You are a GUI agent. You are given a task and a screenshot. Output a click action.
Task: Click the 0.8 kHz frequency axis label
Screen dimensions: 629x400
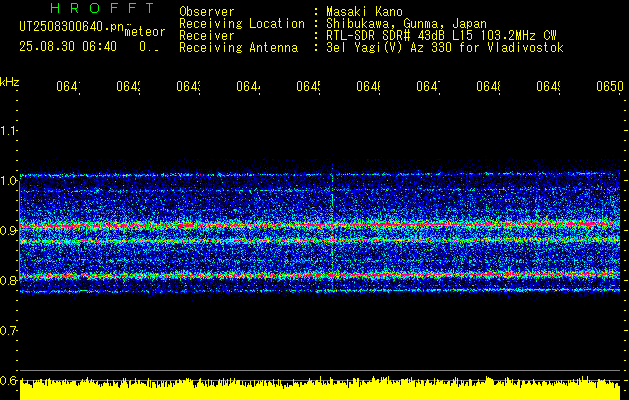[8, 280]
